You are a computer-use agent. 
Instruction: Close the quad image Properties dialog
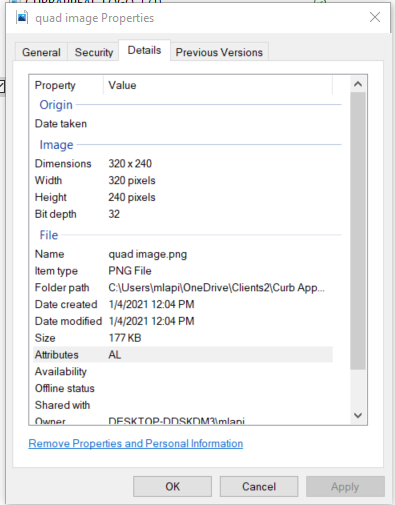(x=375, y=17)
